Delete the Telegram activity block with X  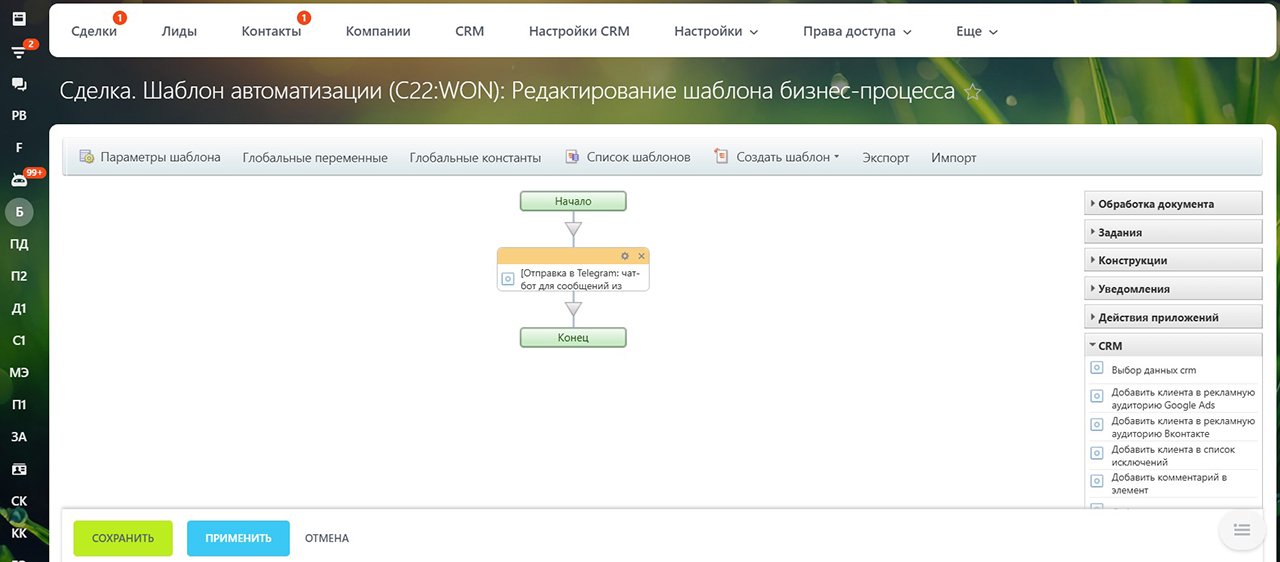point(642,256)
